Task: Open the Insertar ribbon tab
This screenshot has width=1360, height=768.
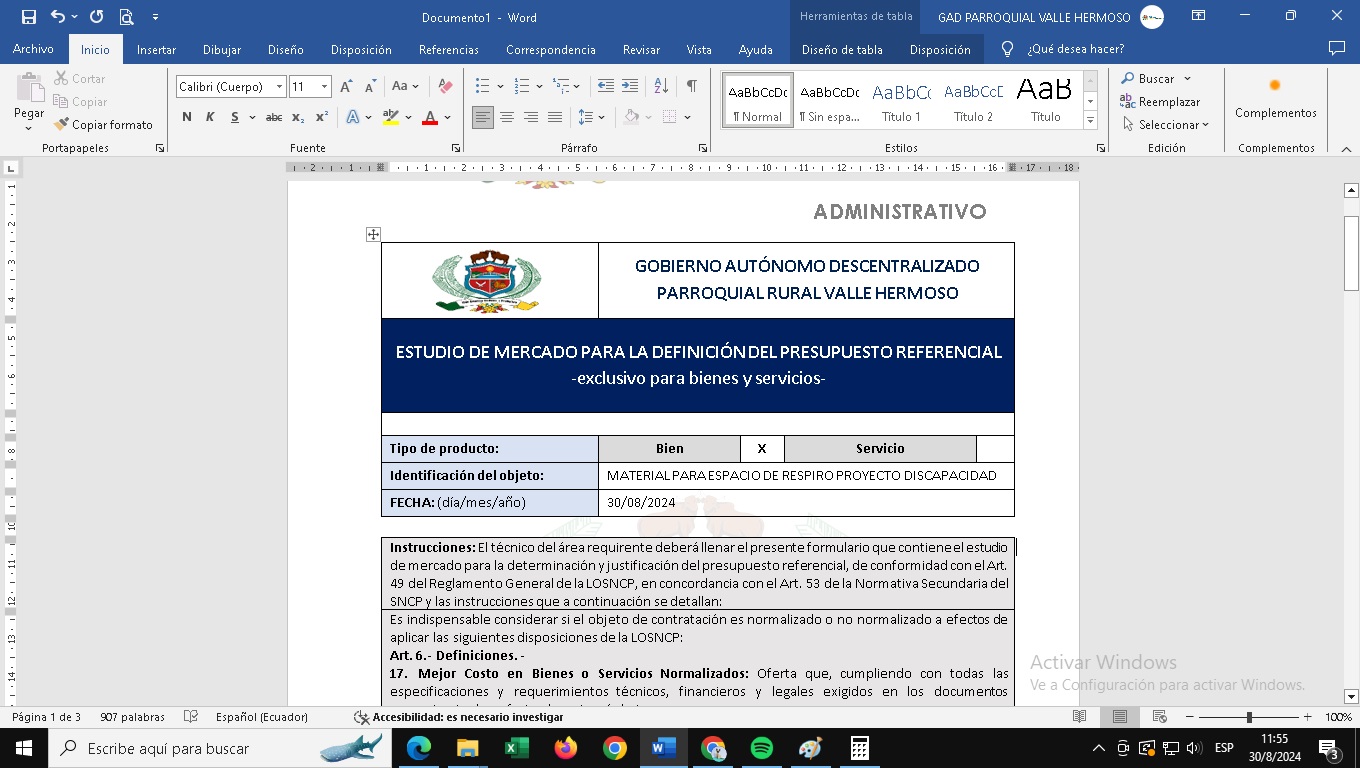Action: click(156, 49)
